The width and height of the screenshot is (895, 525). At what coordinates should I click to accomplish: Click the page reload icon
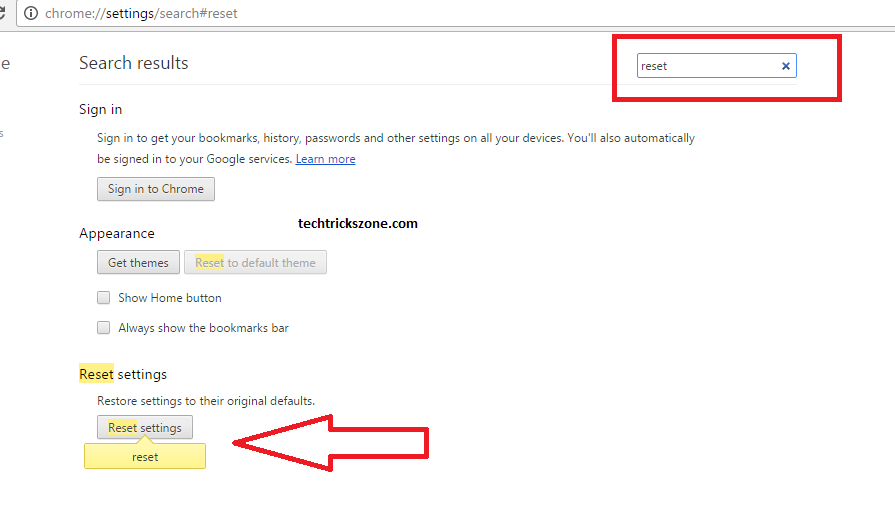pos(4,14)
